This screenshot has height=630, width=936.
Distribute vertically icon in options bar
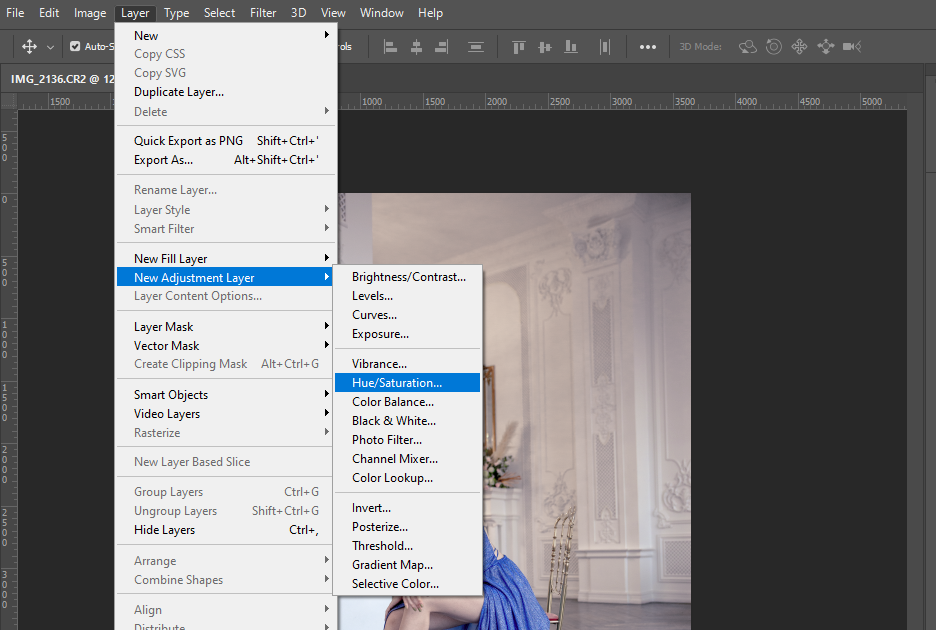pyautogui.click(x=476, y=47)
